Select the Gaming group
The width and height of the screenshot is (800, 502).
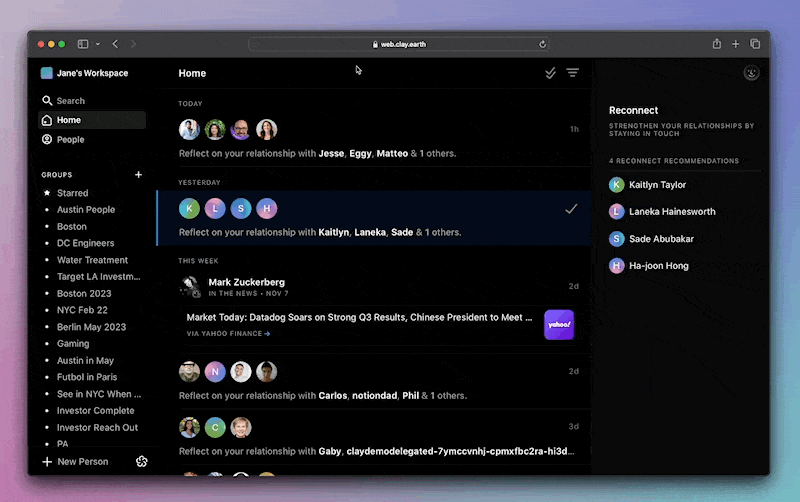73,344
